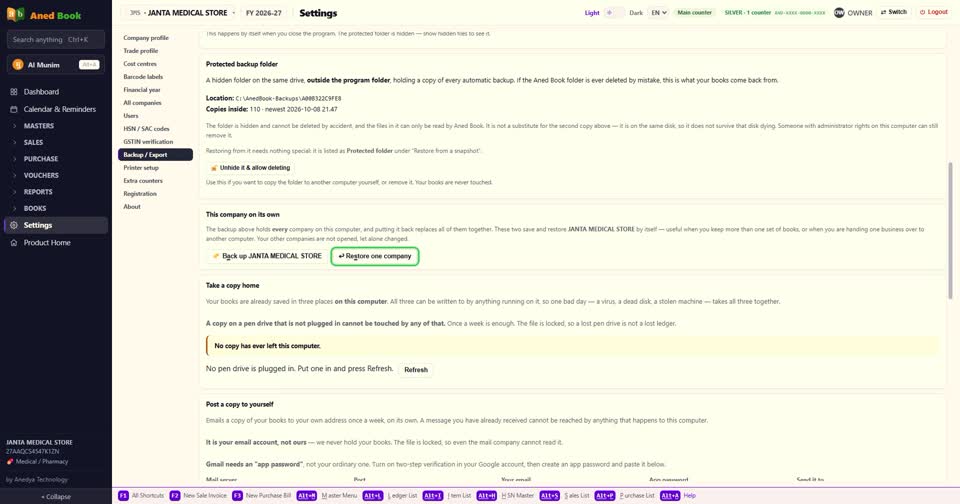Open All companies settings page
Viewport: 960px width, 504px height.
pyautogui.click(x=155, y=103)
